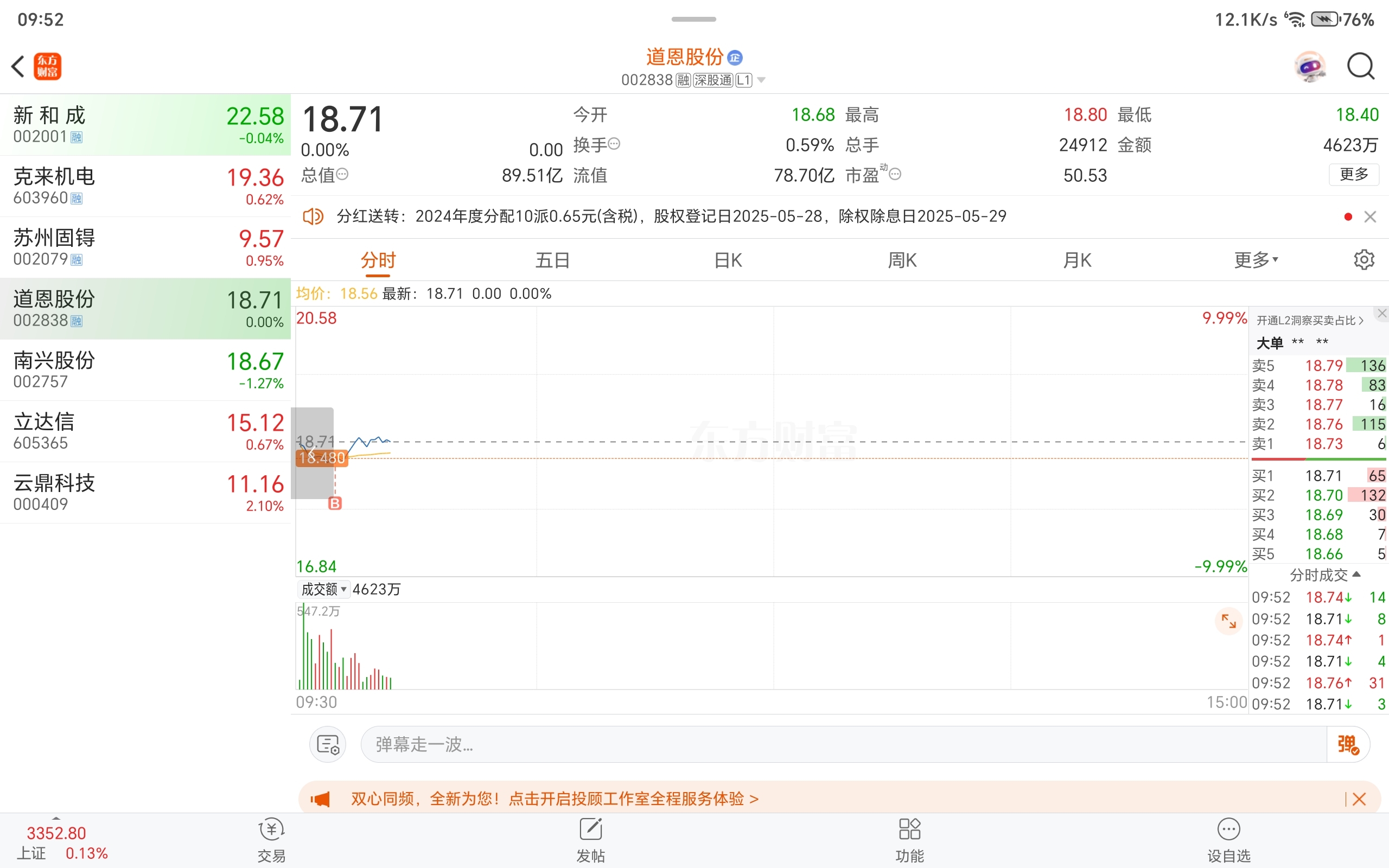The image size is (1389, 868).
Task: Open danmaku list settings icon
Action: 328,744
